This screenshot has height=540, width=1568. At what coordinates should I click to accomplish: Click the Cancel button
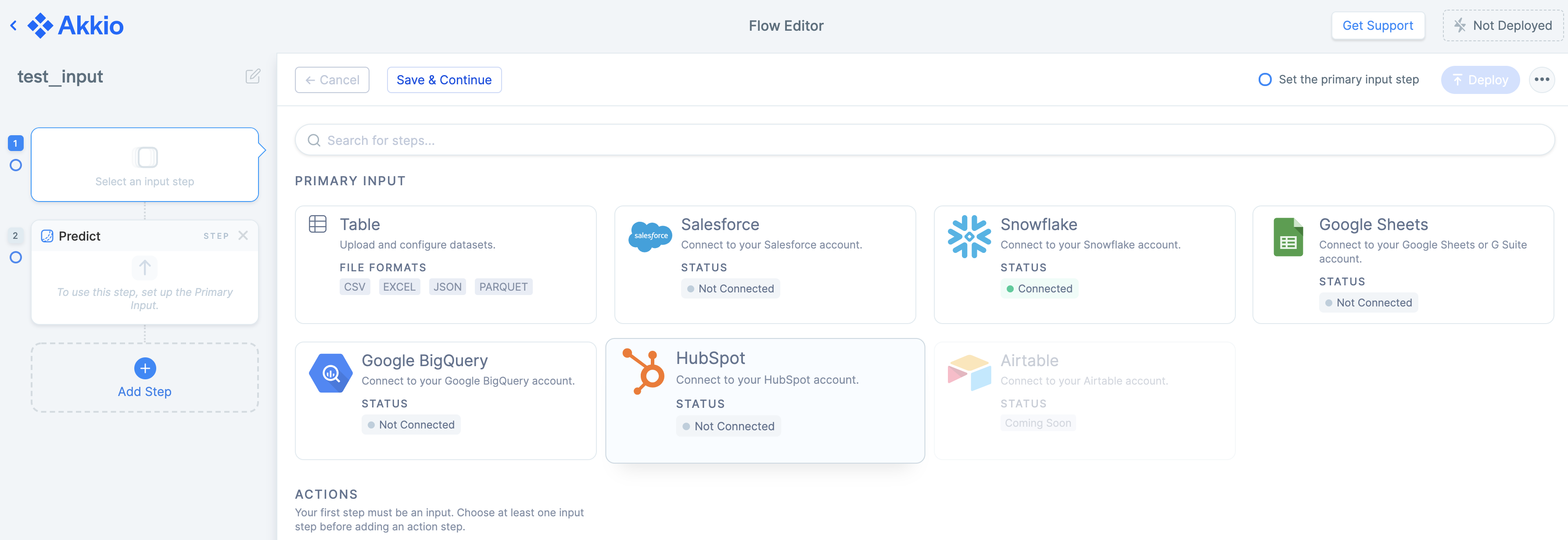pos(332,80)
